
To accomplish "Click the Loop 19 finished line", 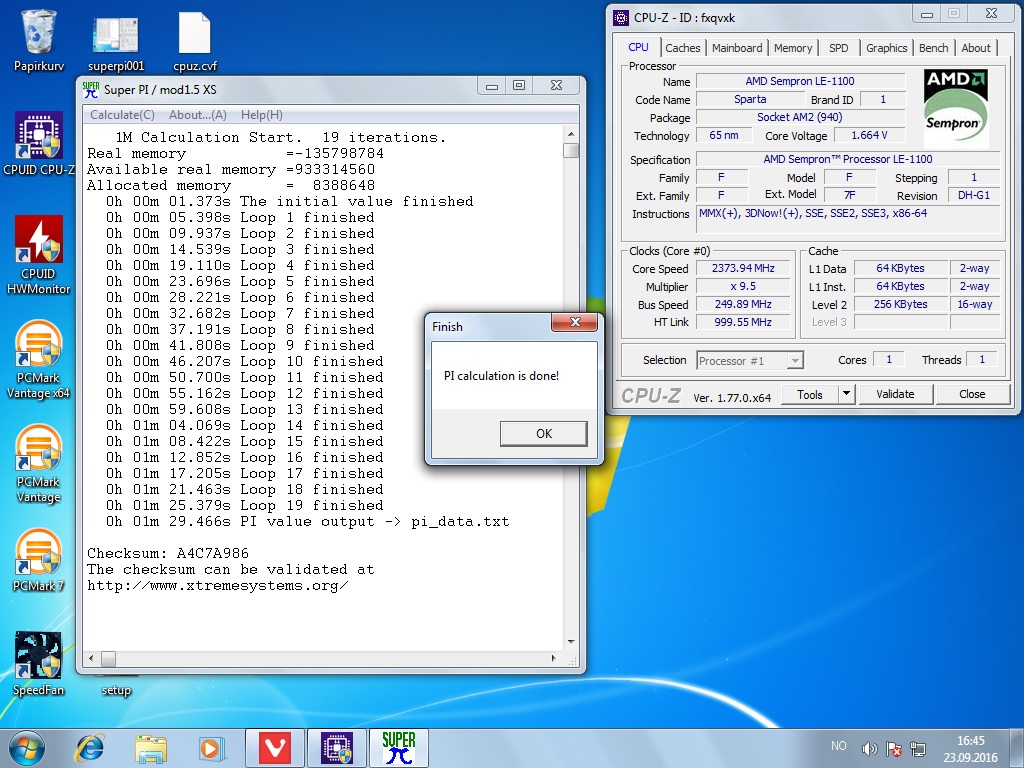I will [x=245, y=505].
